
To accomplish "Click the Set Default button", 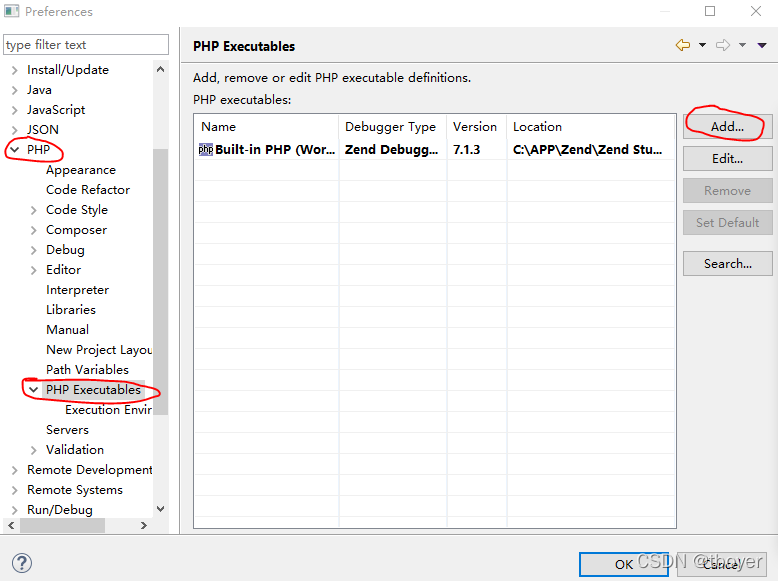I will pos(727,222).
